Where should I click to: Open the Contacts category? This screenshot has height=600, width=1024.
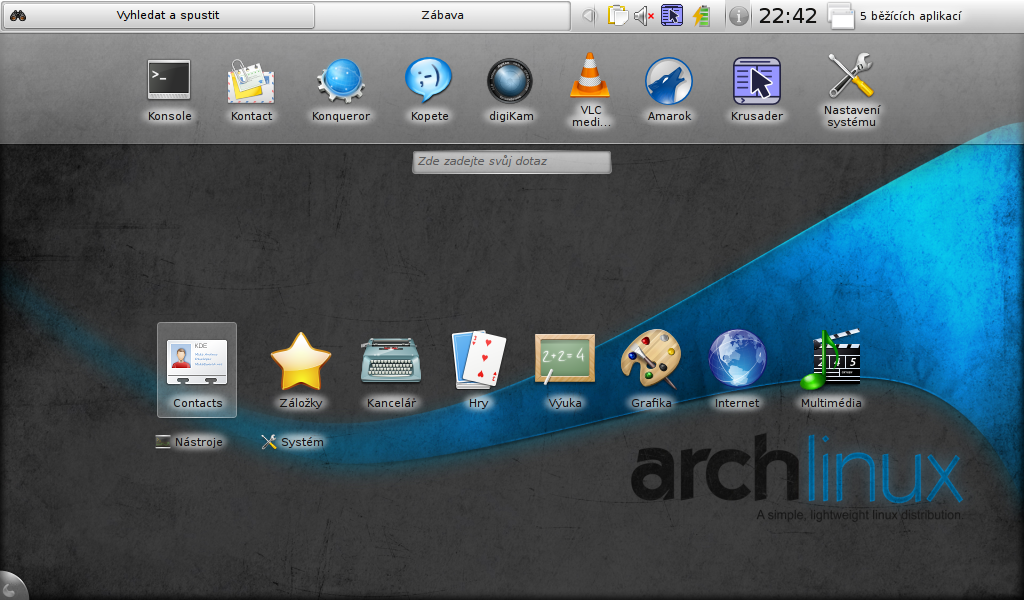point(197,370)
